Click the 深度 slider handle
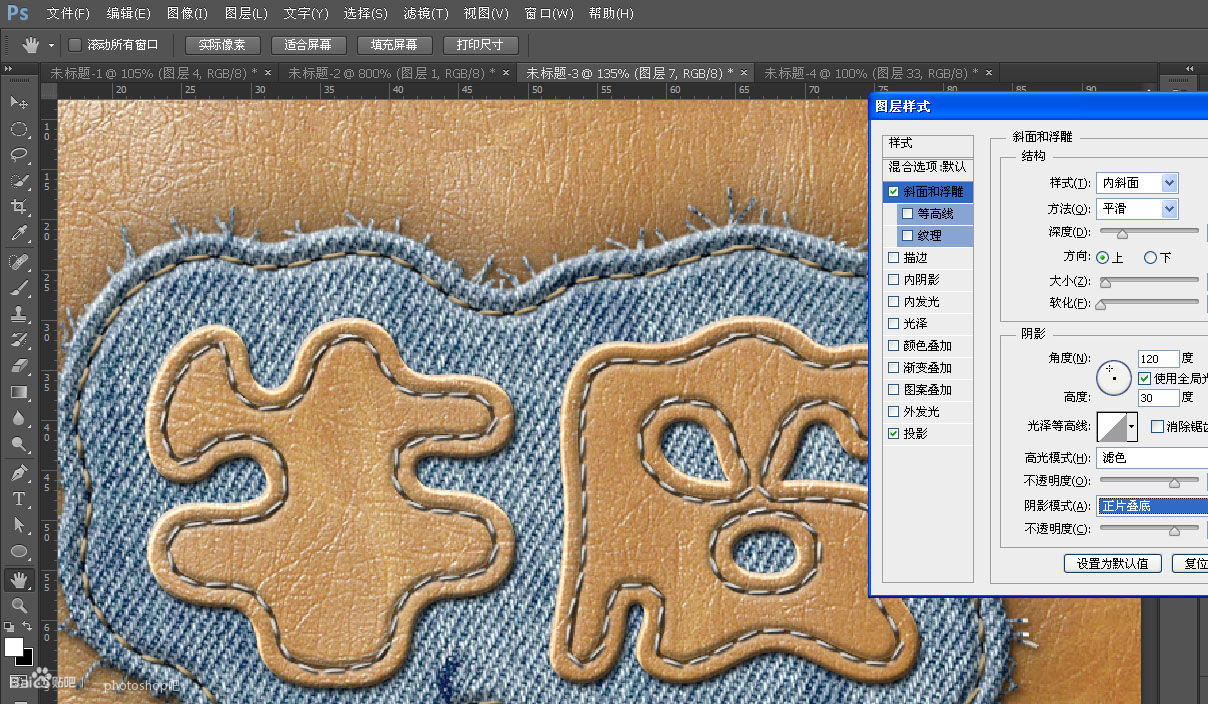This screenshot has width=1208, height=704. [x=1122, y=234]
